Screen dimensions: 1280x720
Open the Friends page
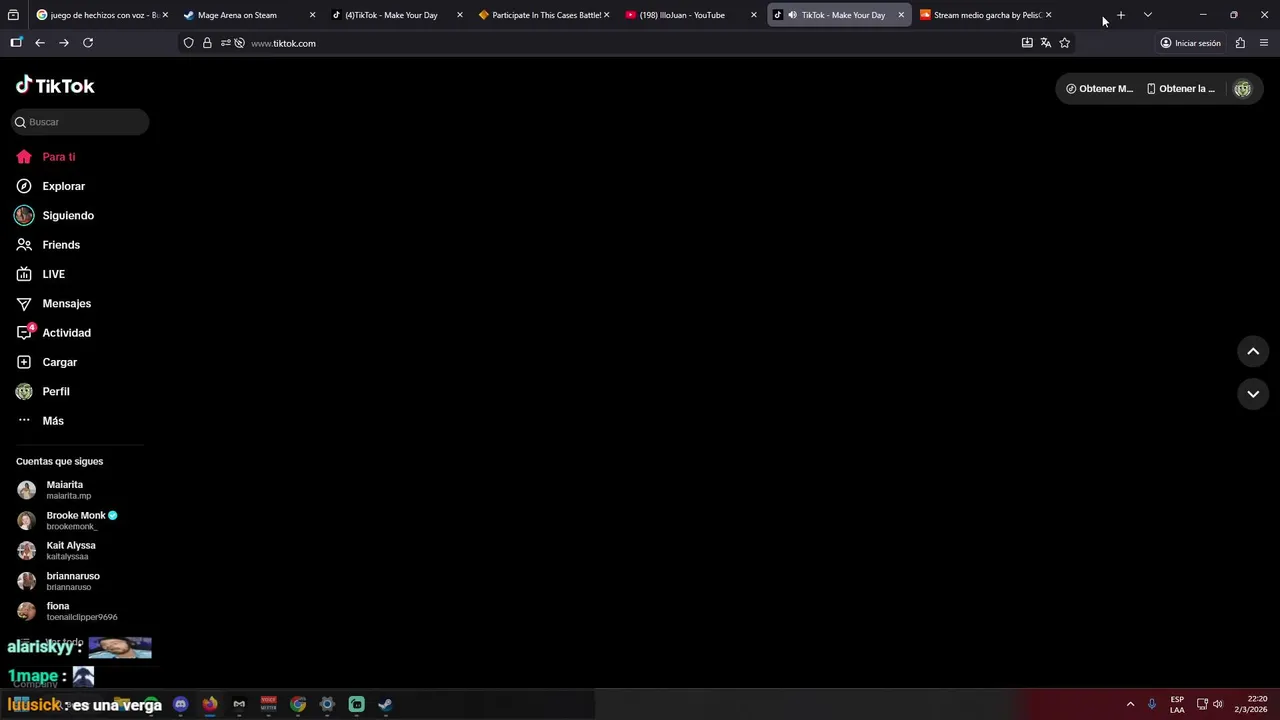coord(48,245)
